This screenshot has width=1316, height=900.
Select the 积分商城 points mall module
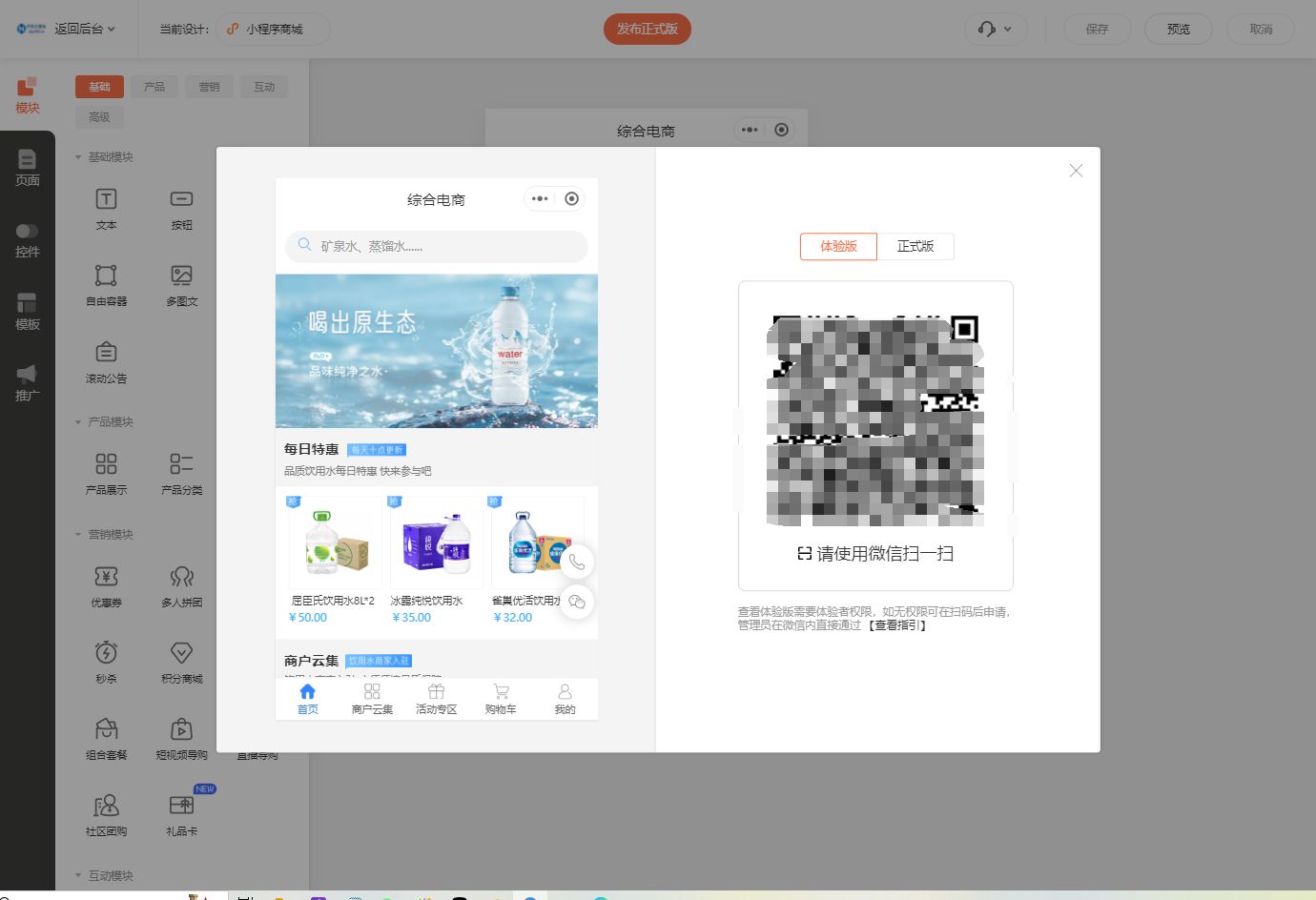pos(181,663)
